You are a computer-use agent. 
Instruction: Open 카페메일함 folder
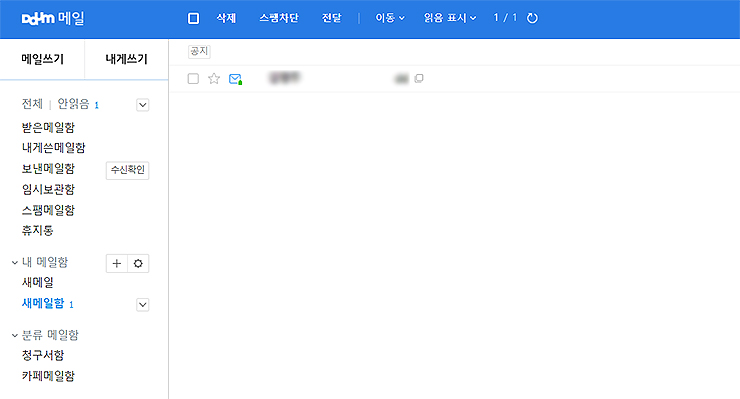coord(48,376)
